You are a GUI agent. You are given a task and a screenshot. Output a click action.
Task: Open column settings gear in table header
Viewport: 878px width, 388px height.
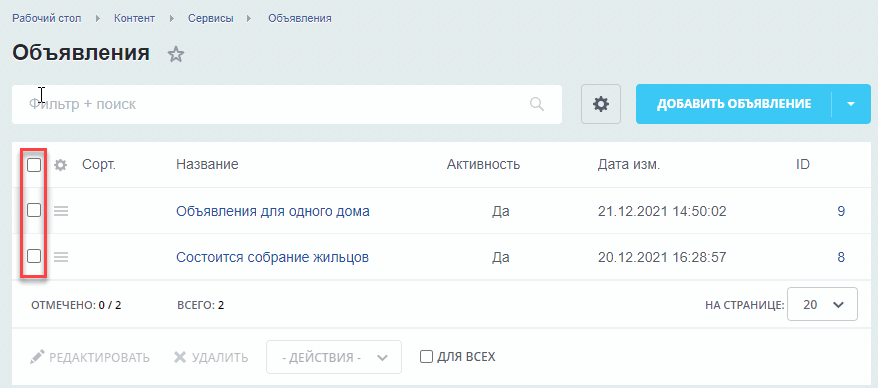click(x=60, y=165)
